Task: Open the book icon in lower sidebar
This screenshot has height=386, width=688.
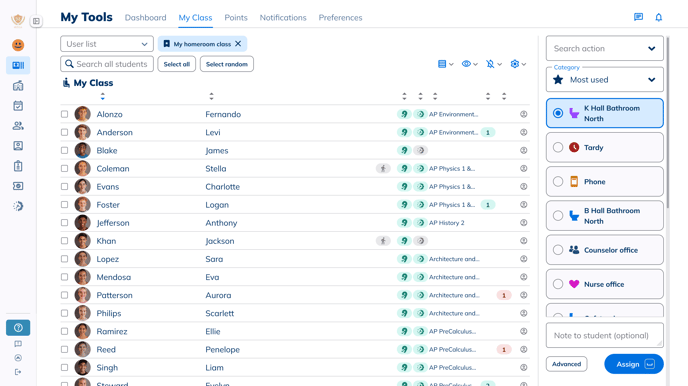Action: coord(18,344)
